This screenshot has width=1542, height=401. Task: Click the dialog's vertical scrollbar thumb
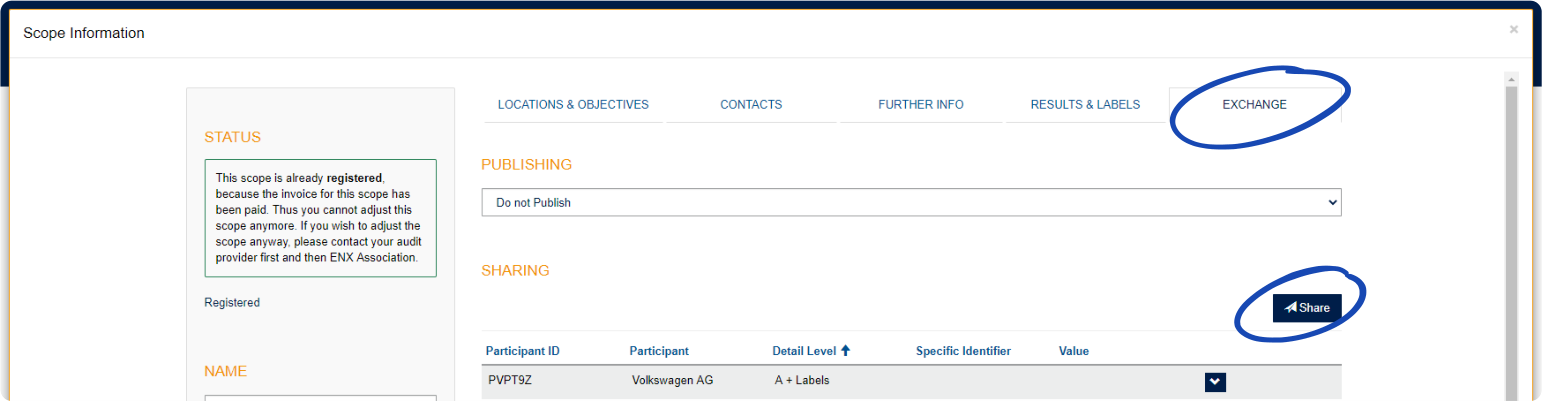1511,240
